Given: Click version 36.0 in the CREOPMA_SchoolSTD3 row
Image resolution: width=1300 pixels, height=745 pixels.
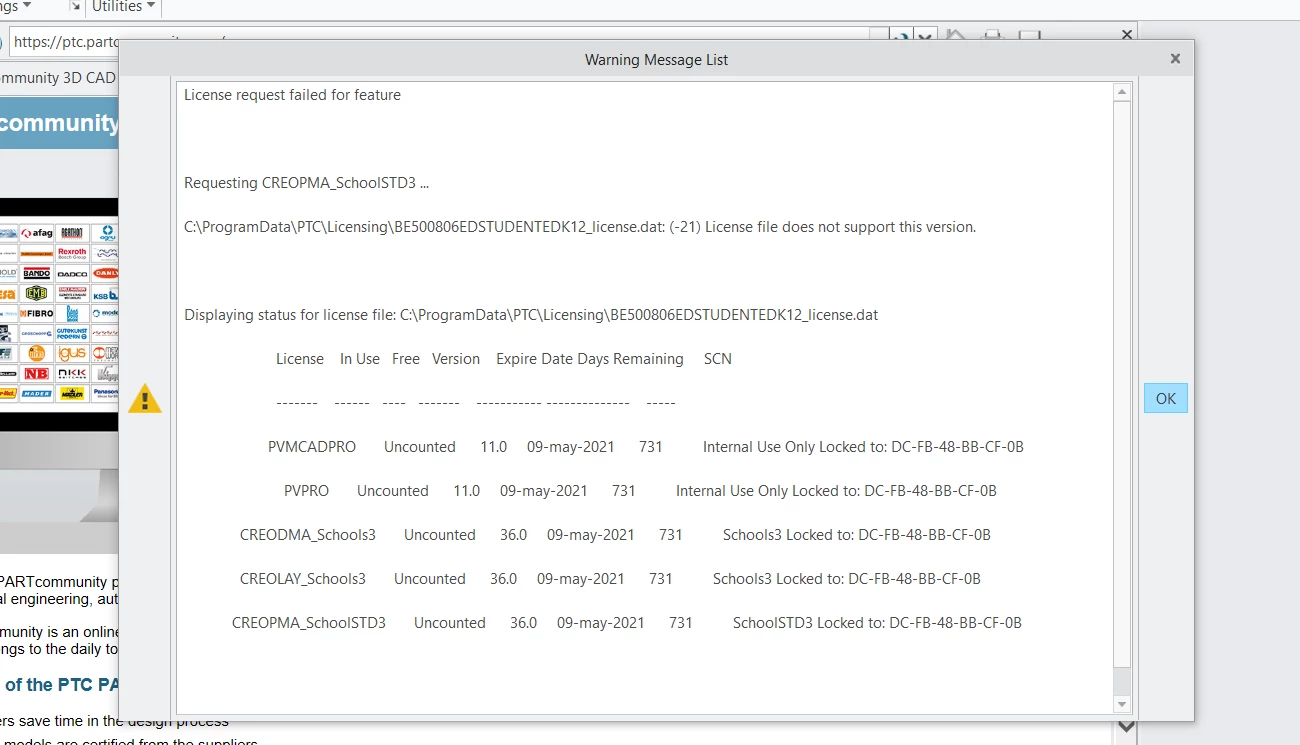Looking at the screenshot, I should (x=524, y=623).
